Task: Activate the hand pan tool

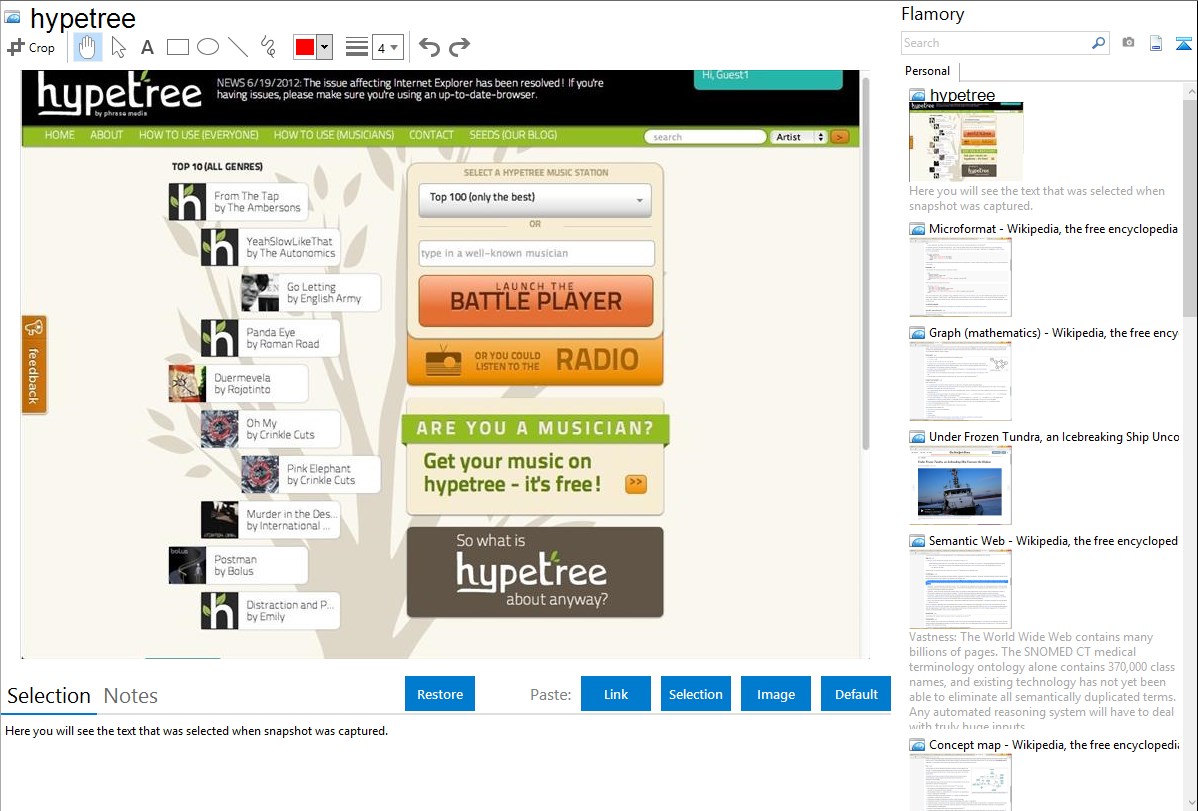Action: (87, 47)
